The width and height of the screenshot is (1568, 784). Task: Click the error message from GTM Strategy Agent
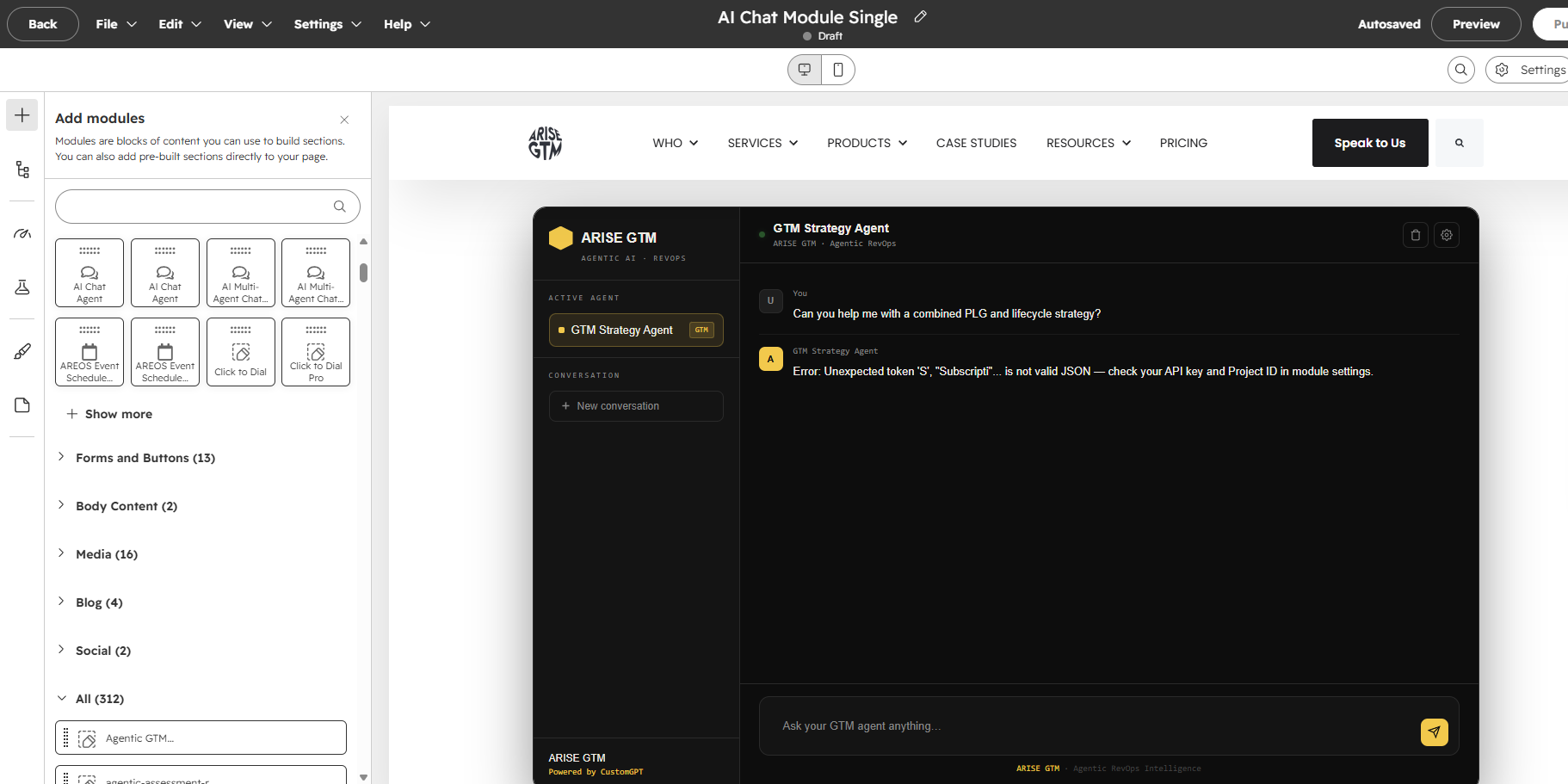tap(1083, 372)
